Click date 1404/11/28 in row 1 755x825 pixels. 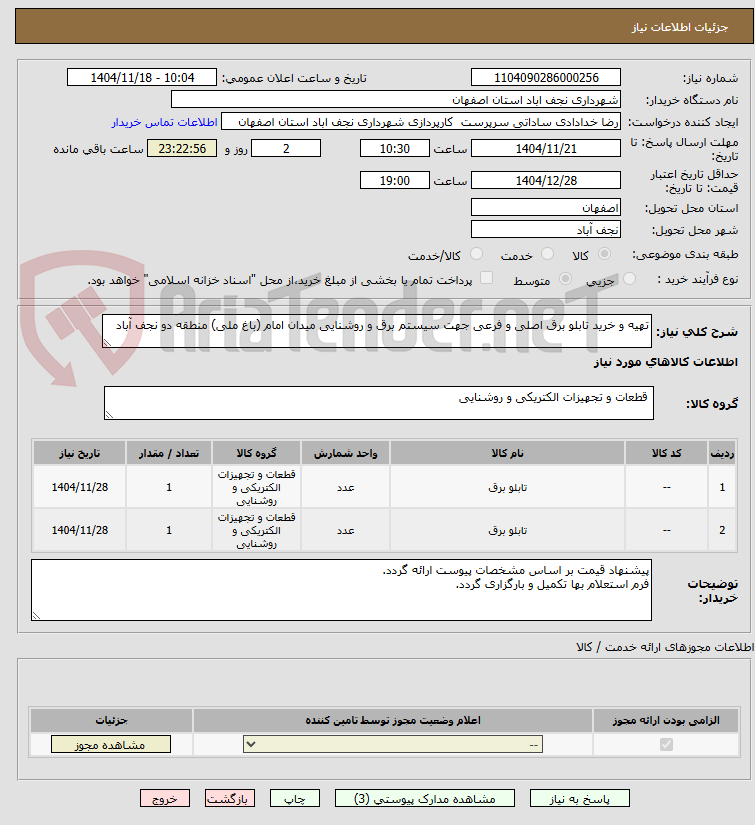pos(79,487)
